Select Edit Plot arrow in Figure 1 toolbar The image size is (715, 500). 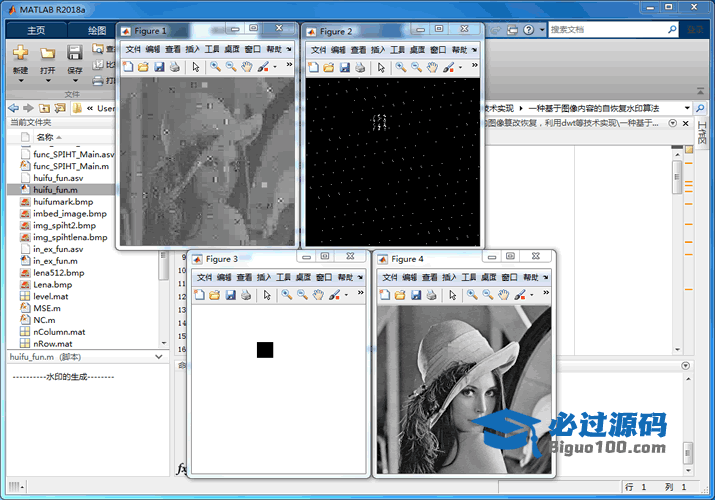point(196,67)
